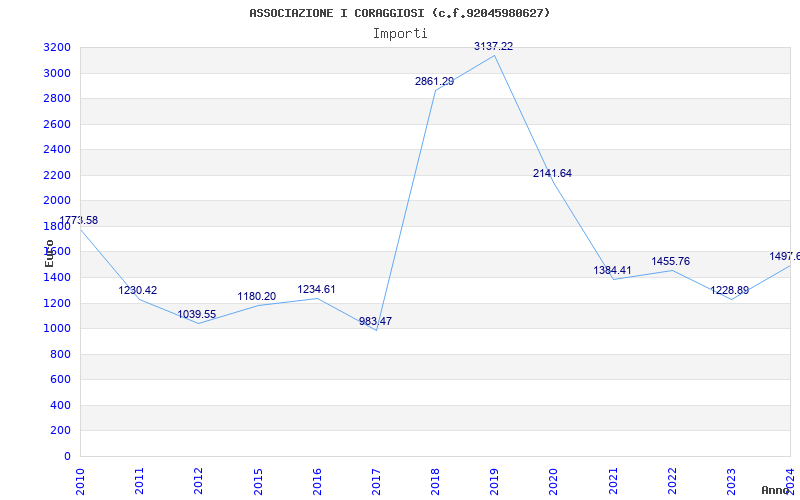Click x-axis year 2021
800x500 pixels.
coord(613,481)
